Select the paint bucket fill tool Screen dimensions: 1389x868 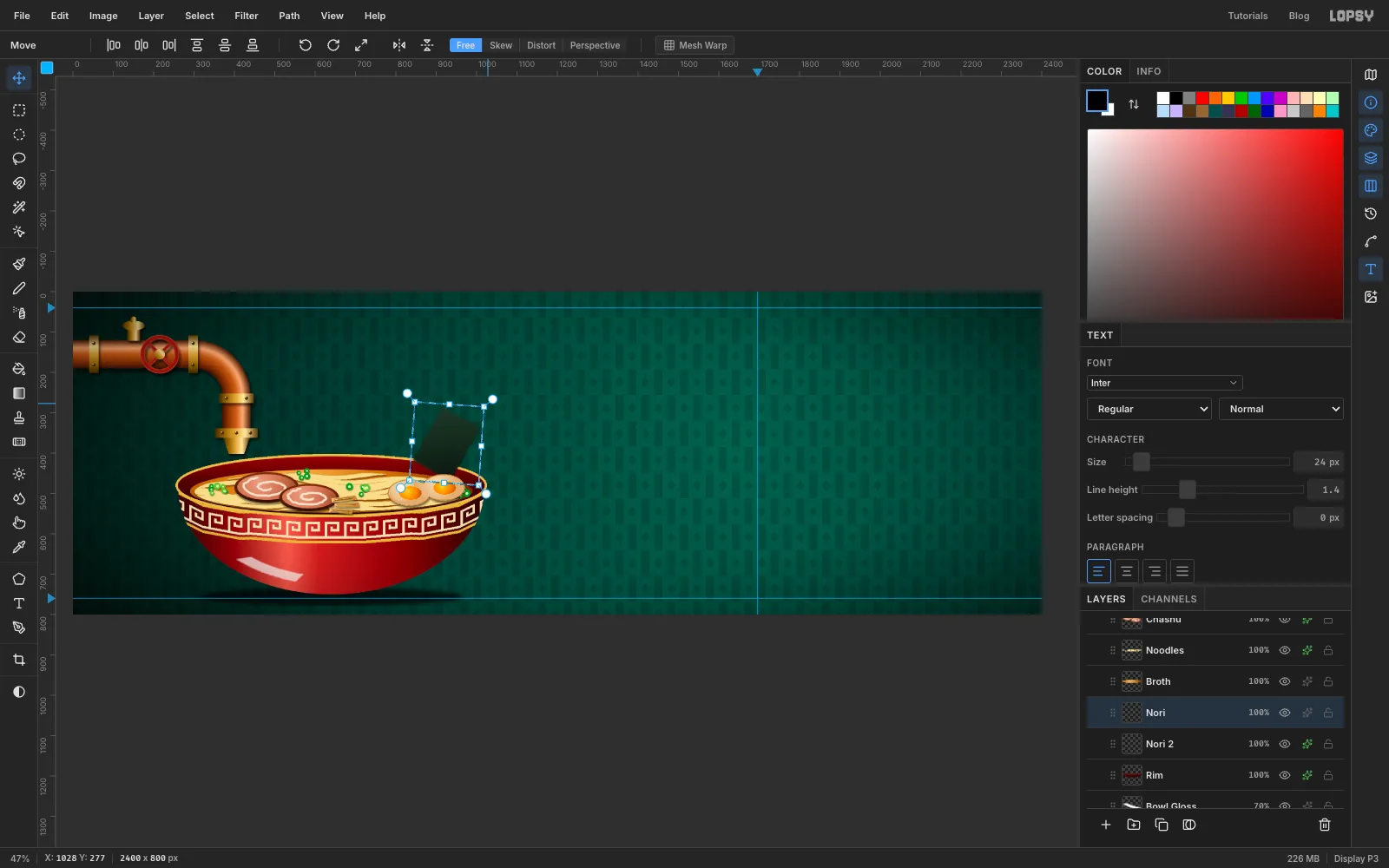tap(19, 369)
